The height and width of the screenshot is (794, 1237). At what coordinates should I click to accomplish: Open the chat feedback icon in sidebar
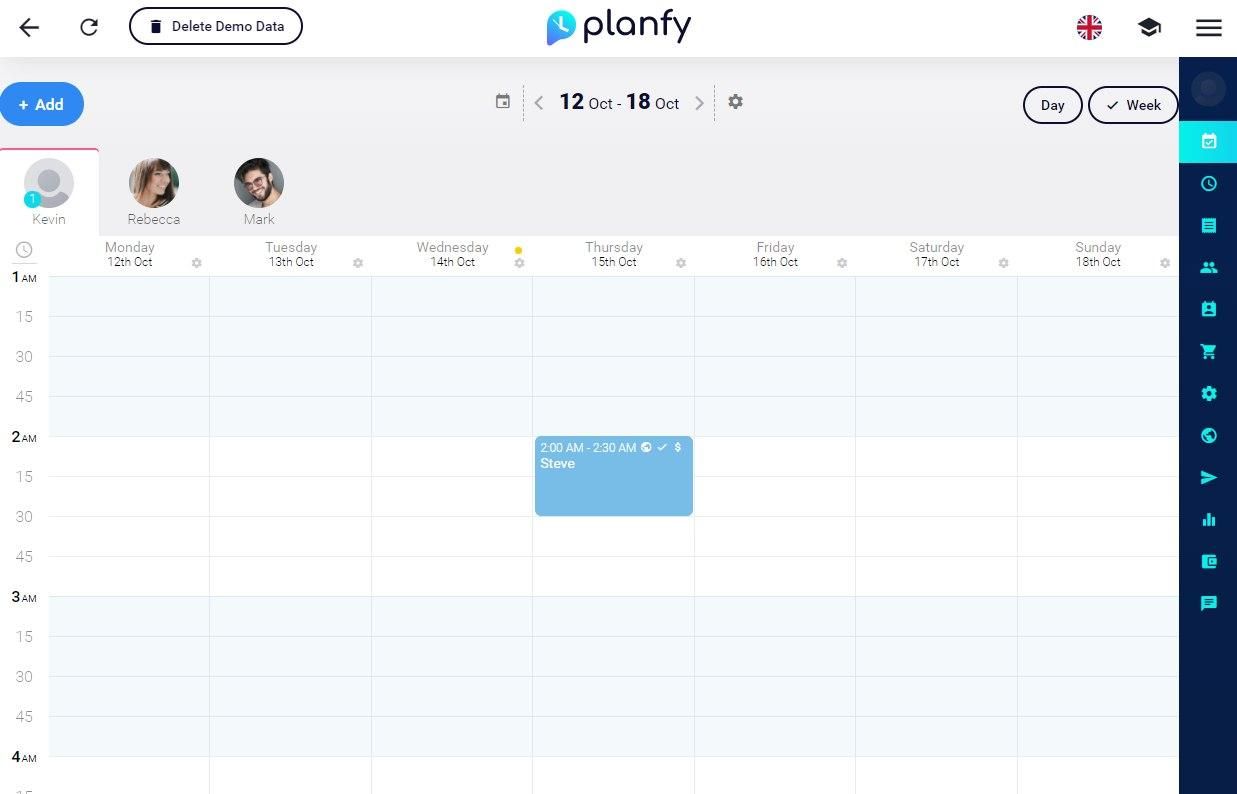click(1209, 603)
